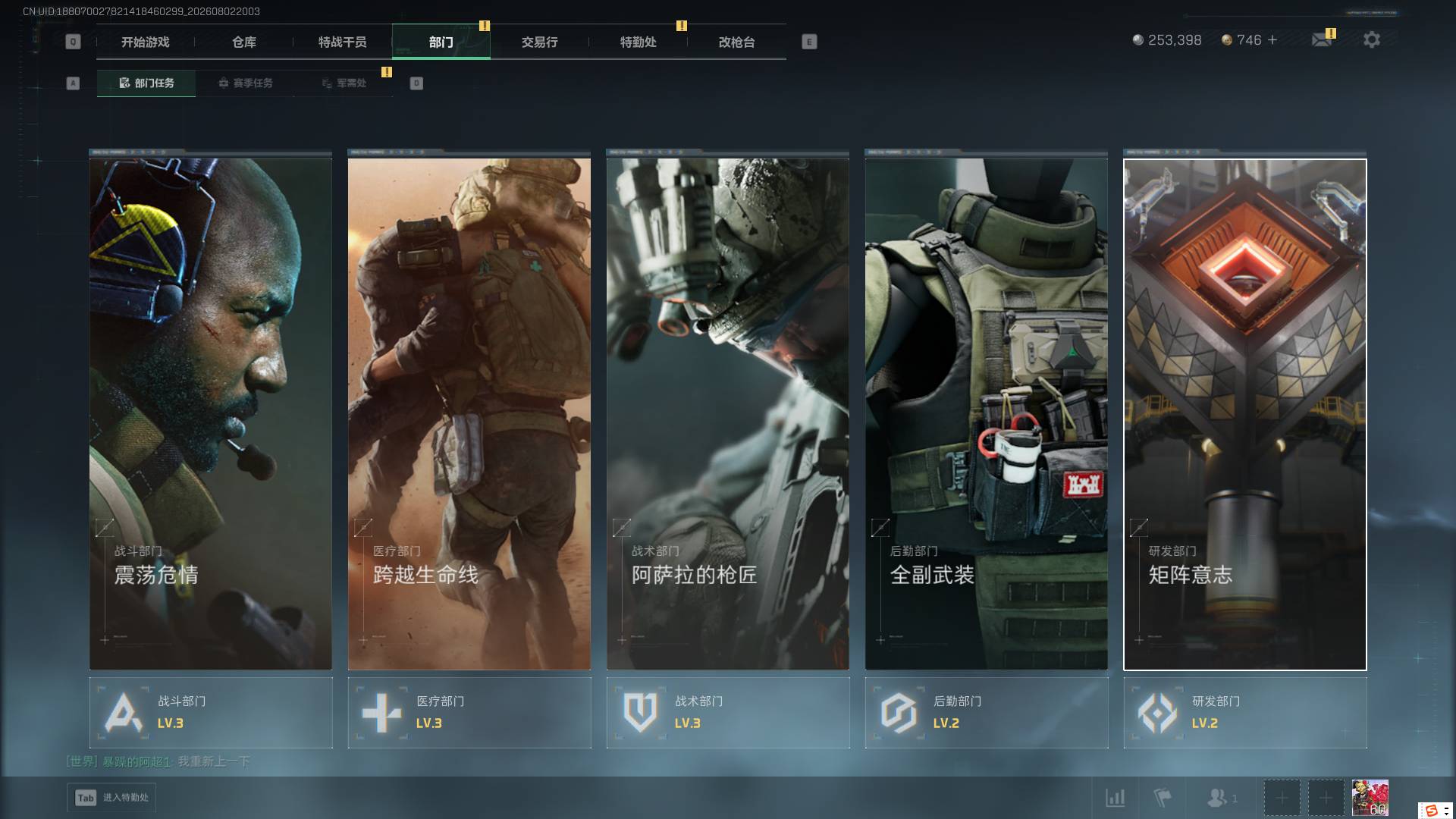
Task: Click the world chat message 我重新上一下
Action: (x=214, y=761)
